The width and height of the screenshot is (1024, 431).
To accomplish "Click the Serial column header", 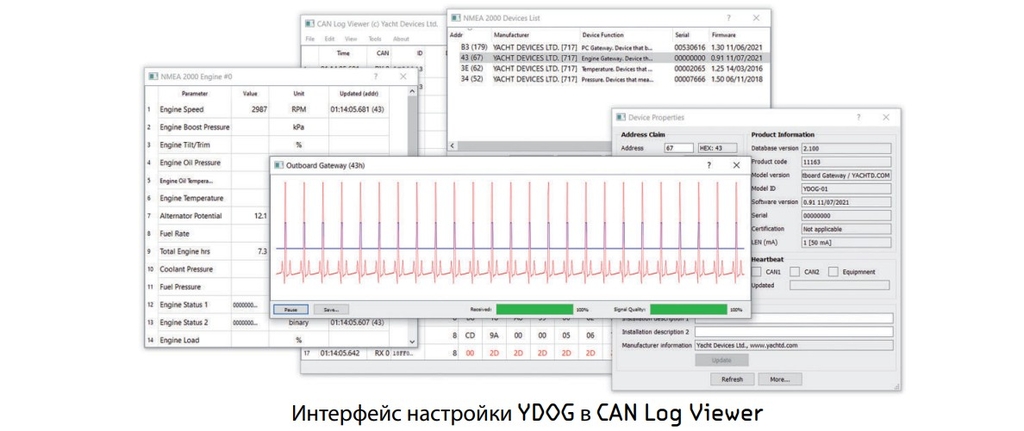I will click(x=682, y=35).
